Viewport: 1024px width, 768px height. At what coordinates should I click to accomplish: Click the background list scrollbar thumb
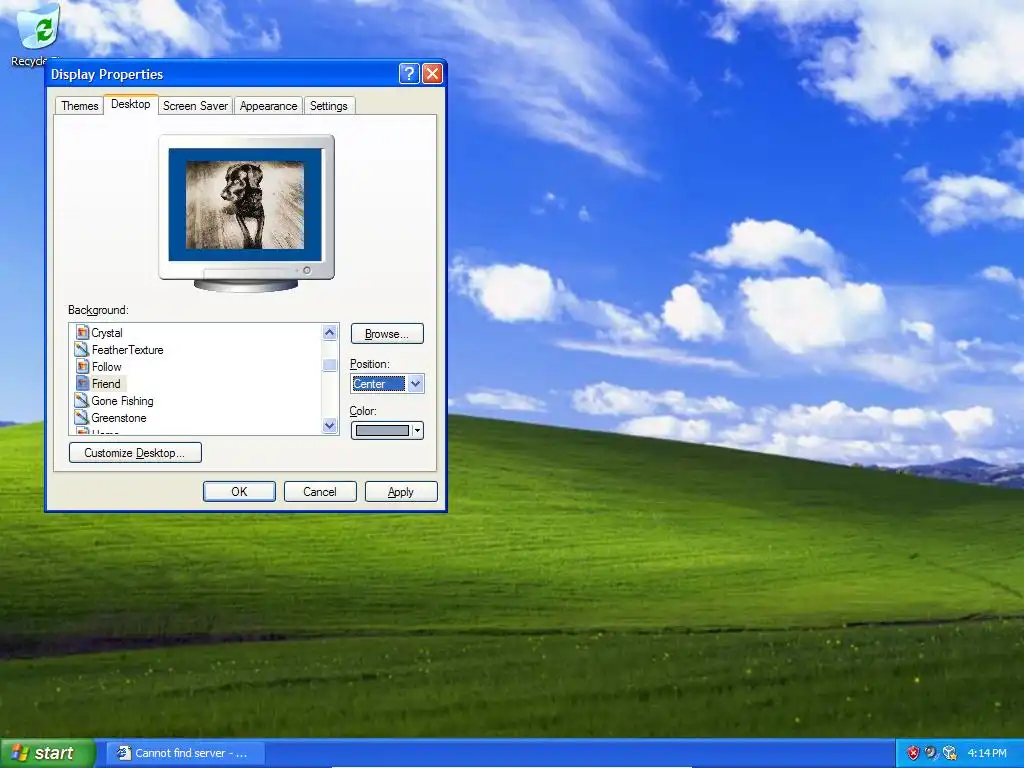(330, 364)
